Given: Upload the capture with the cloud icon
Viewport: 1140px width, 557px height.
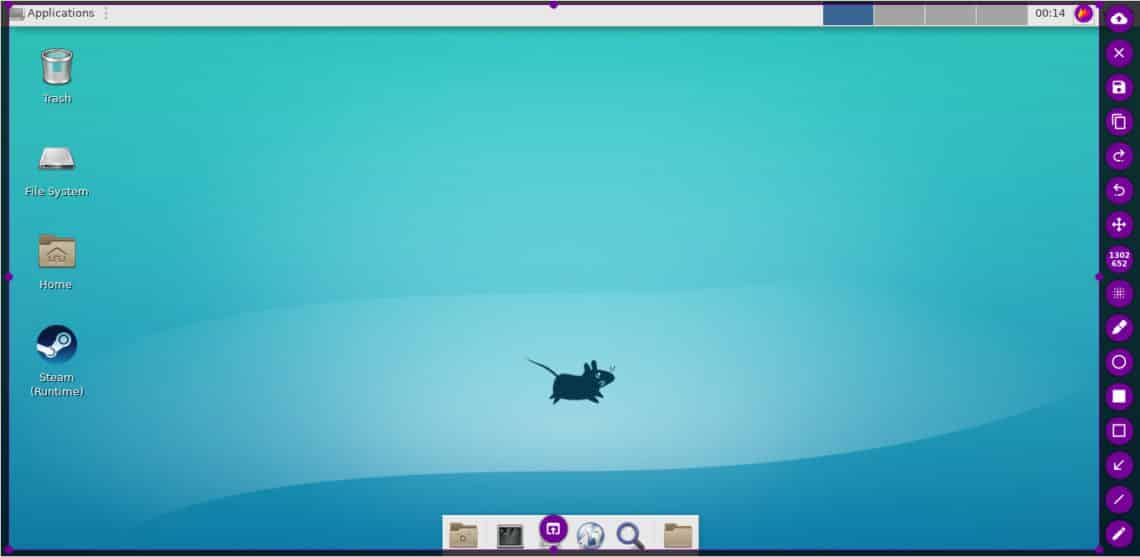Looking at the screenshot, I should tap(1119, 19).
